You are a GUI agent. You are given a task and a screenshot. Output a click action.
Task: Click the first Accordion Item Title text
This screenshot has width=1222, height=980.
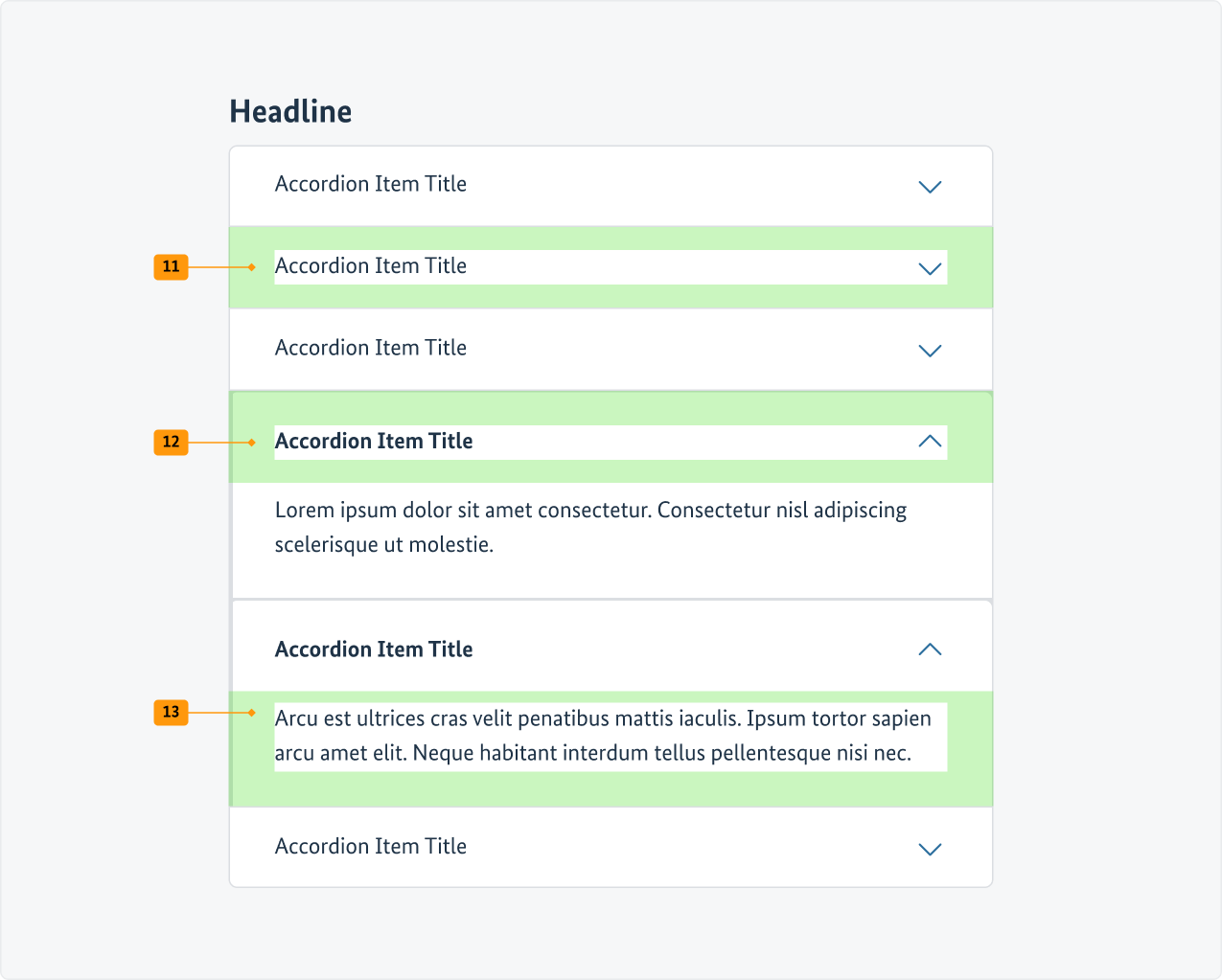371,184
